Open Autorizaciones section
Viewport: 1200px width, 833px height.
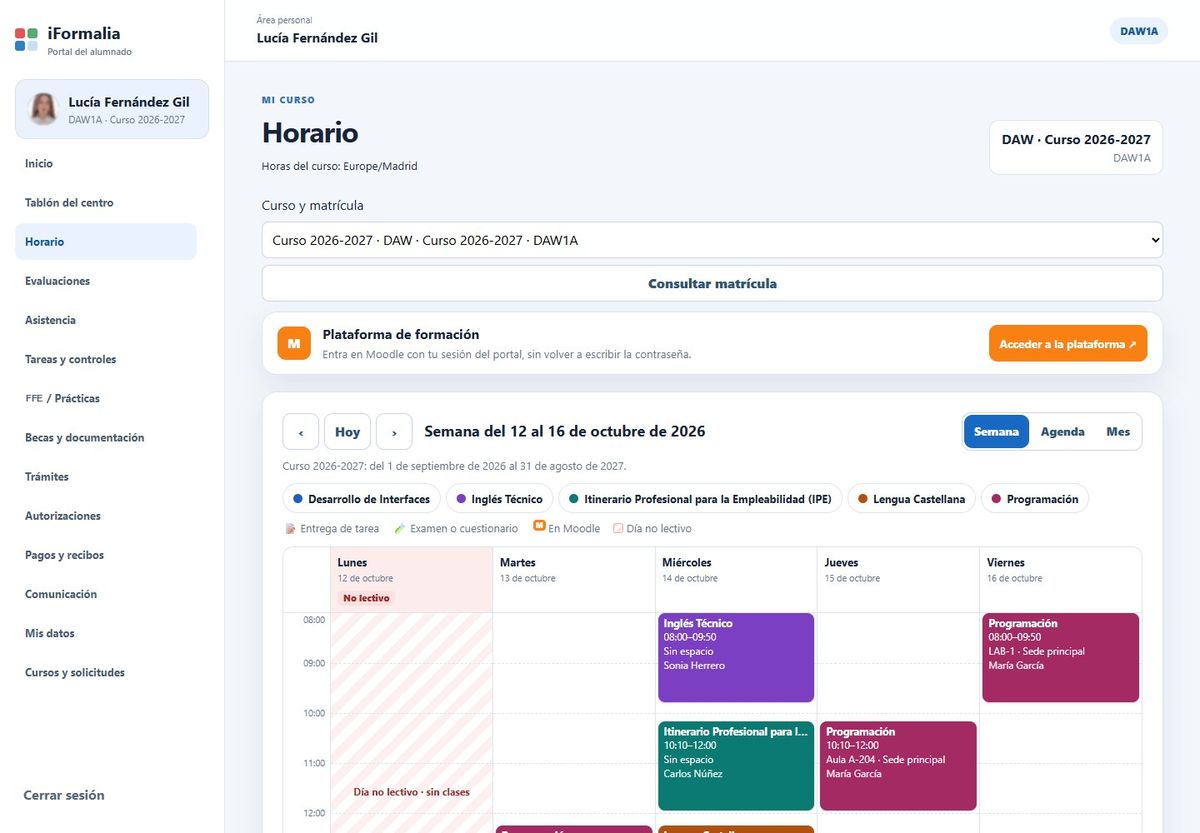[x=106, y=516]
